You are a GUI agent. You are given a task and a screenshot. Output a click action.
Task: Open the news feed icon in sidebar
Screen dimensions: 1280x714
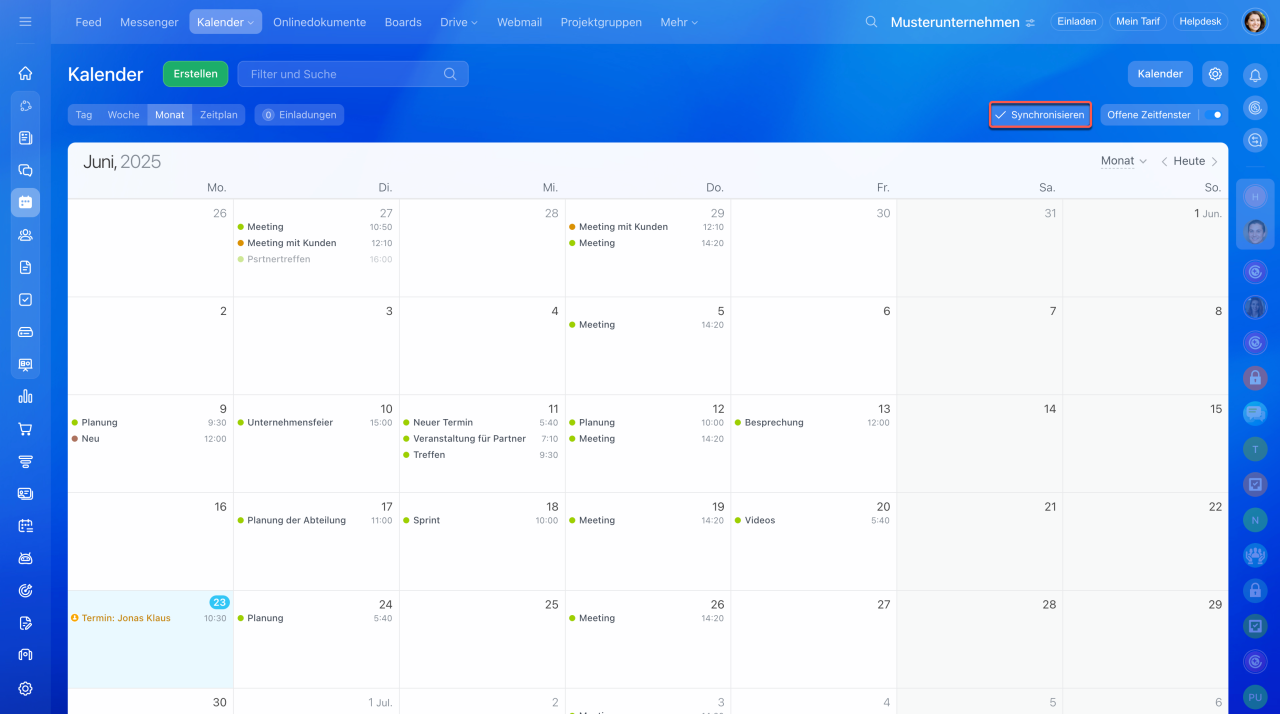point(25,138)
